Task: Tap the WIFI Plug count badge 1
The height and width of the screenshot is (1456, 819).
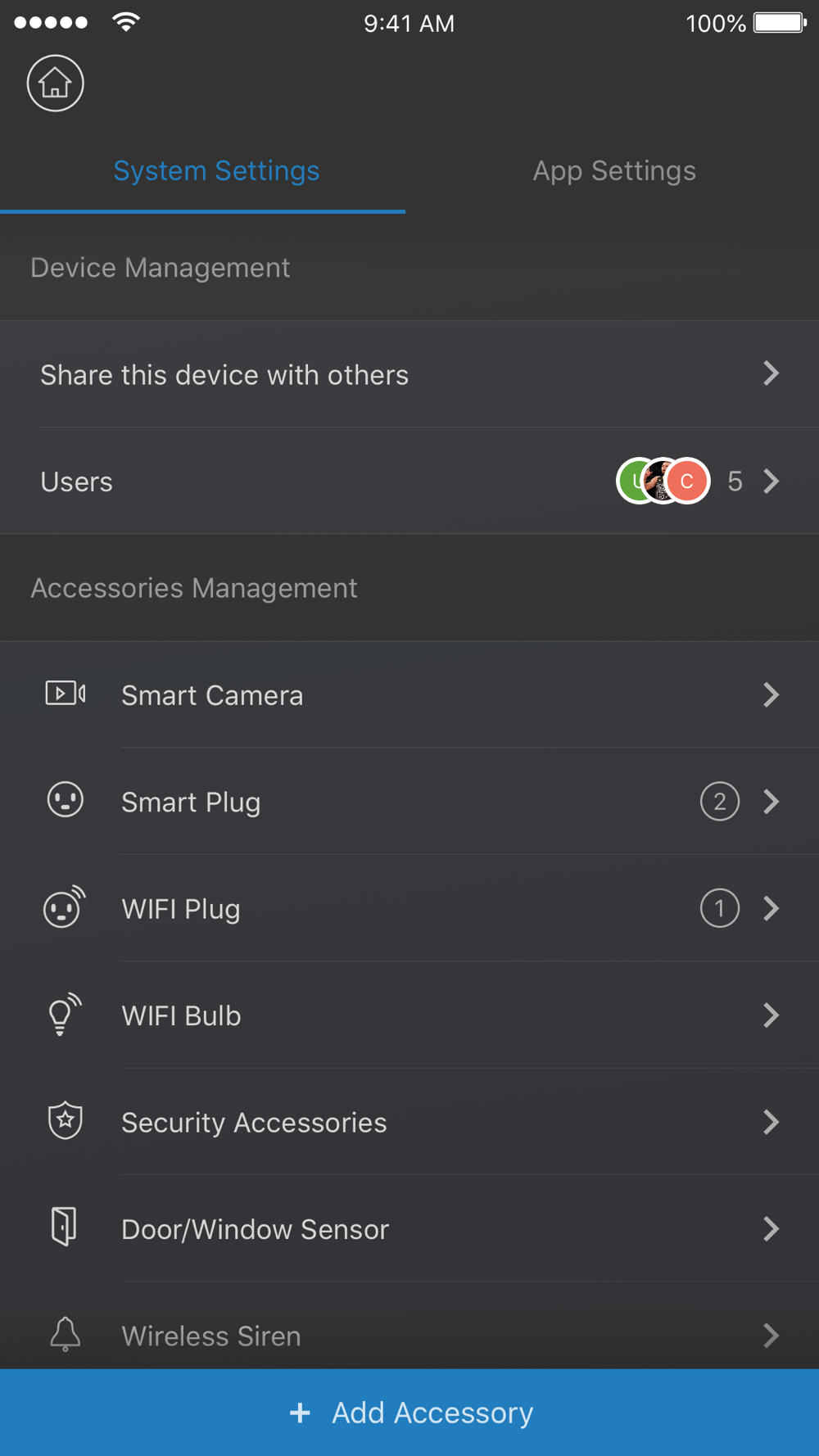Action: [720, 908]
